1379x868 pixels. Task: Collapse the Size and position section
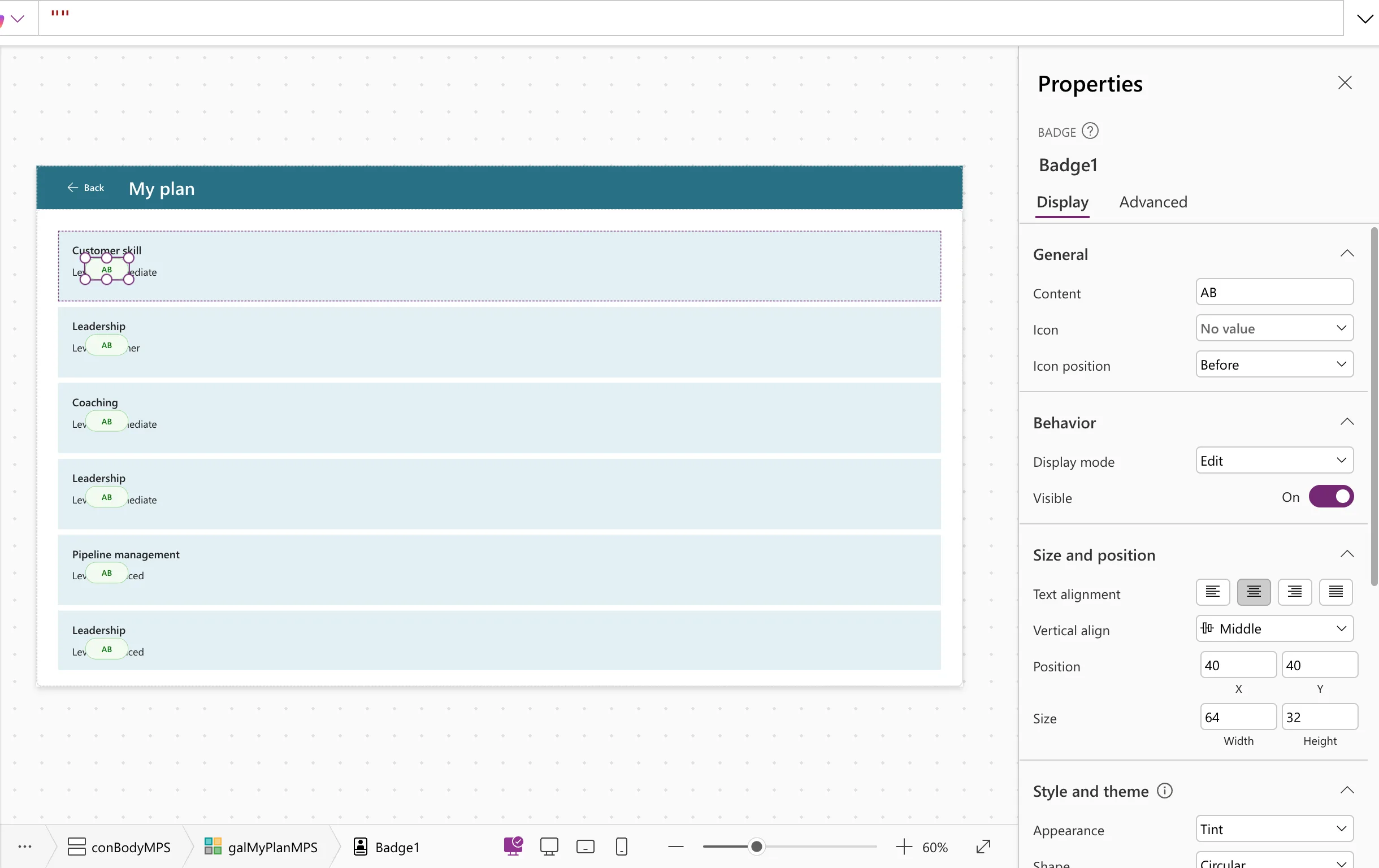(1347, 554)
